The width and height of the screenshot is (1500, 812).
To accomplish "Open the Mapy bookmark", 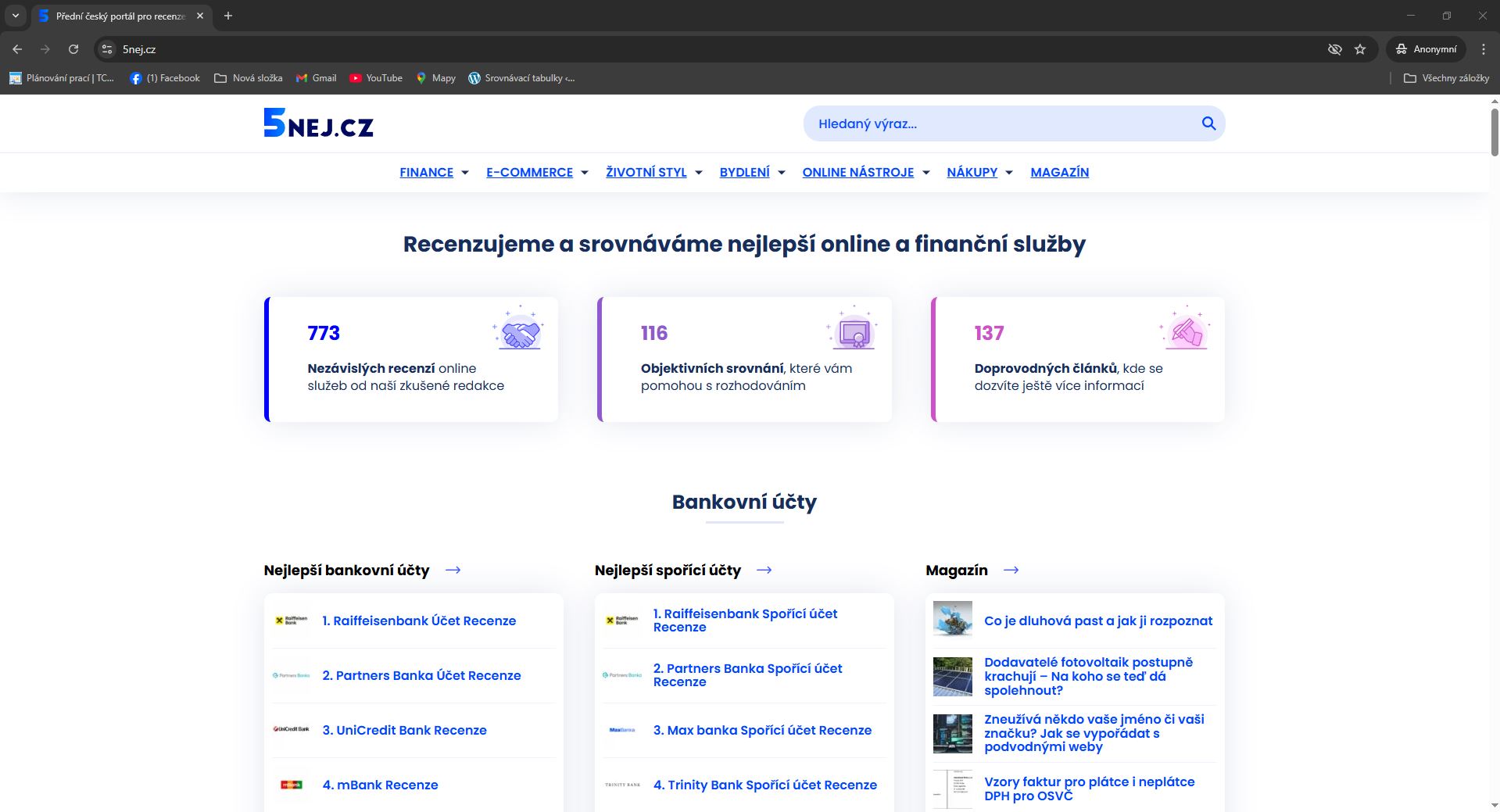I will point(435,78).
